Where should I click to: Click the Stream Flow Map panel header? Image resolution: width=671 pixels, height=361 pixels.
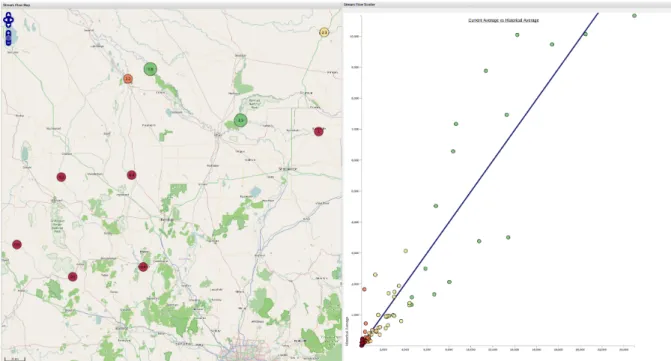coord(171,5)
